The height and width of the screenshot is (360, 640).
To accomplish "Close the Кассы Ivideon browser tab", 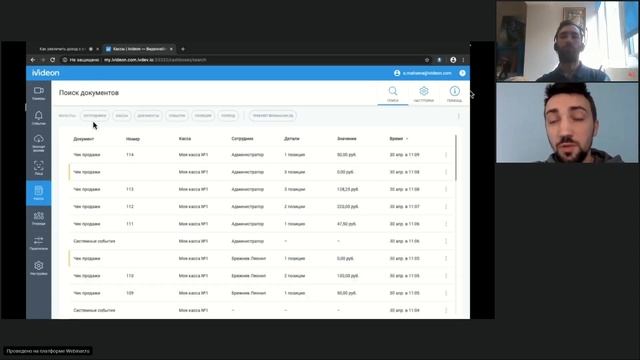I will pos(171,49).
